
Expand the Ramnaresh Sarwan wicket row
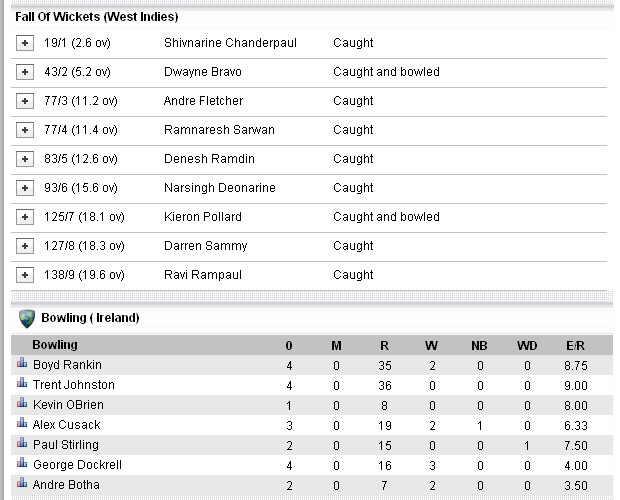pyautogui.click(x=25, y=130)
